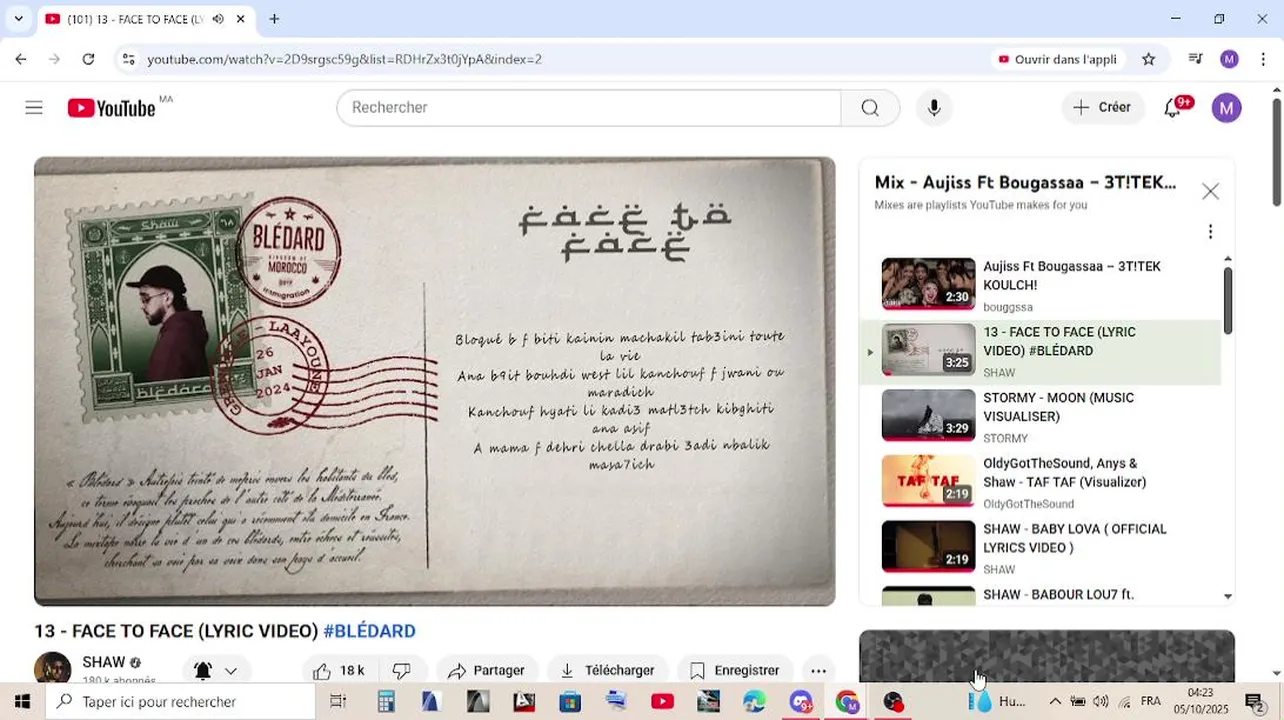The image size is (1284, 720).
Task: Click the main video player
Action: point(434,381)
